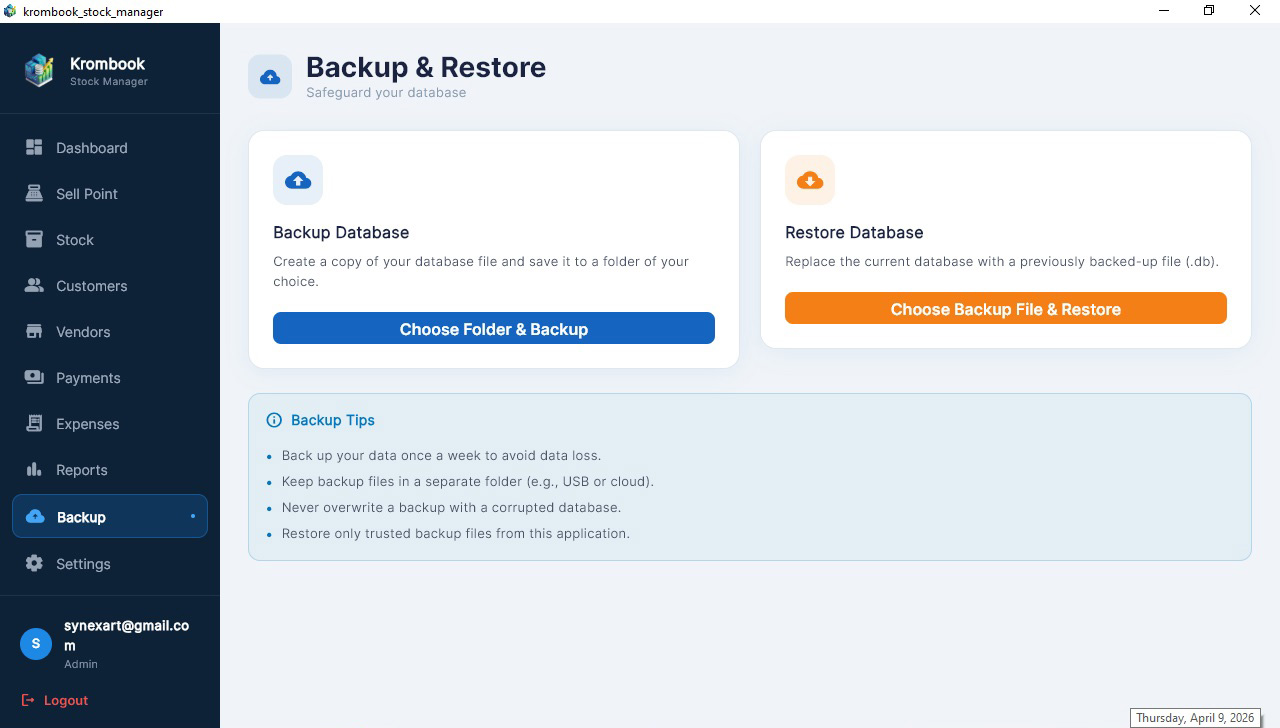Click Choose Backup File & Restore
The width and height of the screenshot is (1280, 728).
click(1005, 308)
